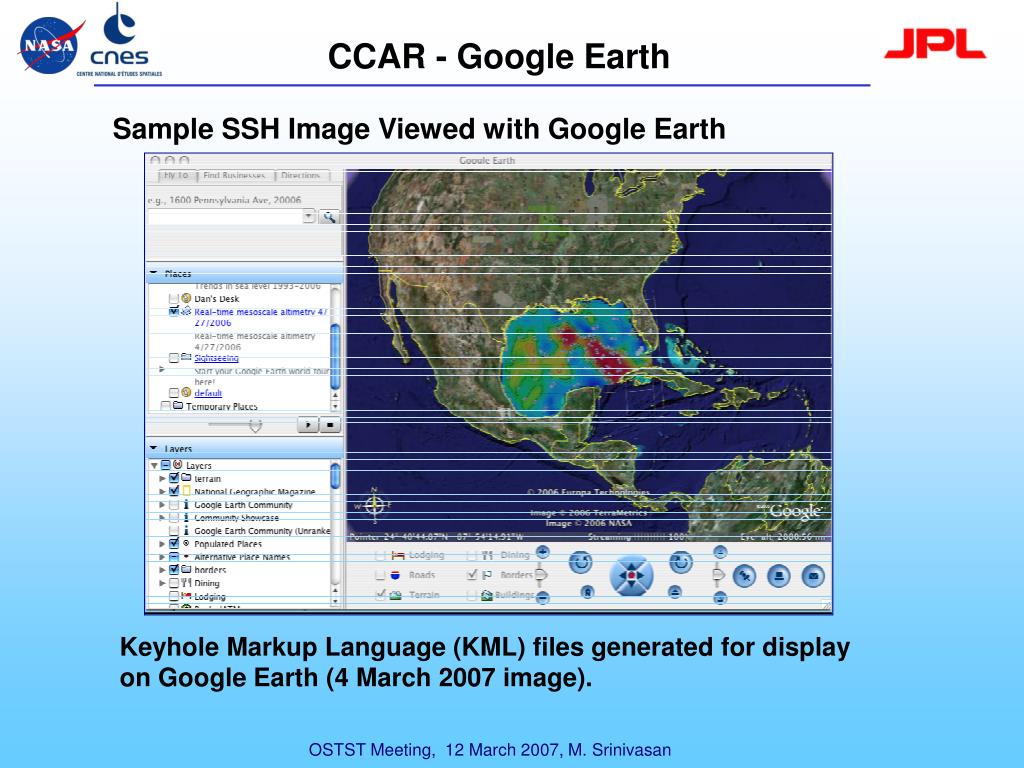Open Real-time mesoscale altimetry link
The width and height of the screenshot is (1024, 768).
260,317
